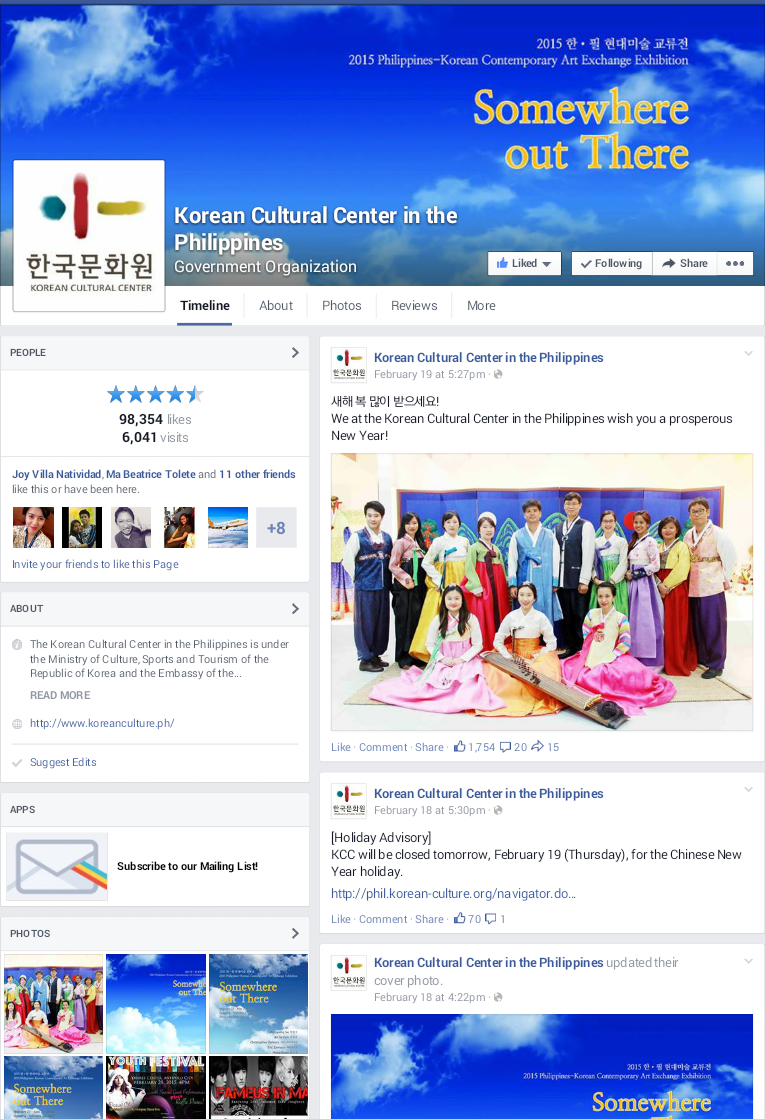Click the thumbs-up icon on the Liked button

[502, 263]
